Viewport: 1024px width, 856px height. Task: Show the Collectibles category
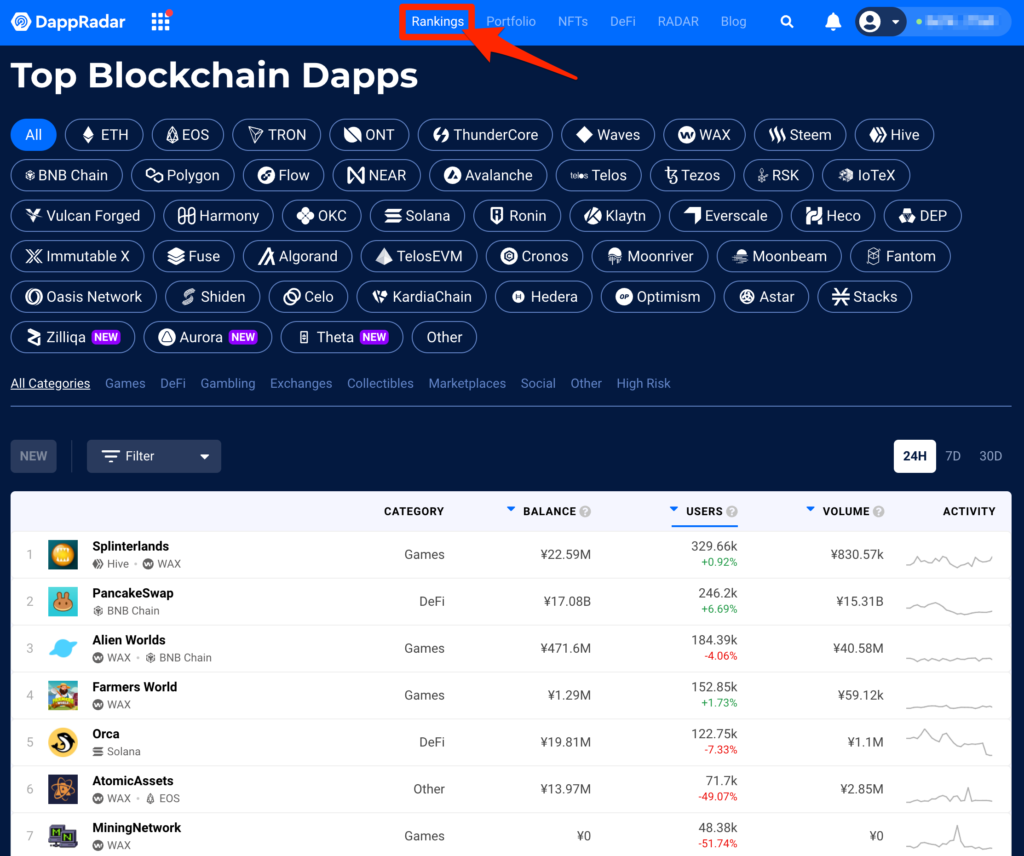click(380, 384)
